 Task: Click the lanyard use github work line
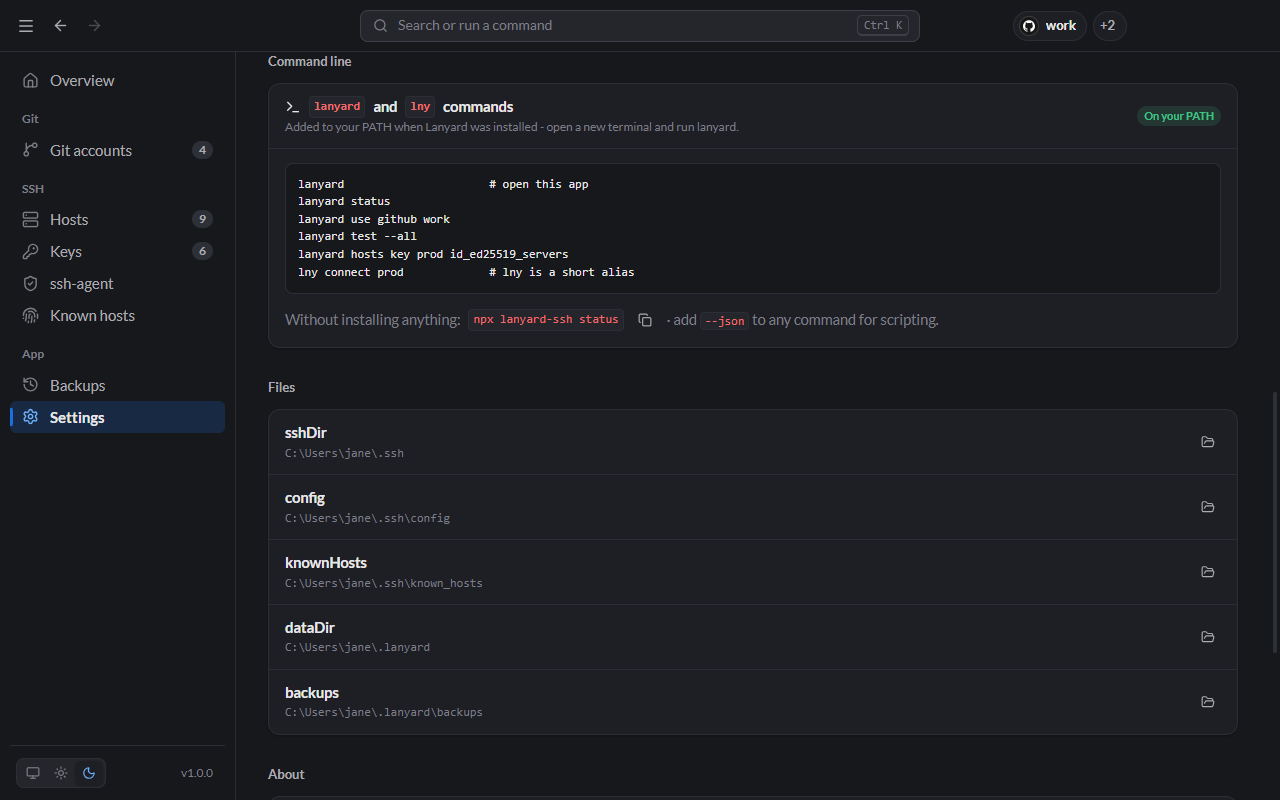[x=374, y=219]
